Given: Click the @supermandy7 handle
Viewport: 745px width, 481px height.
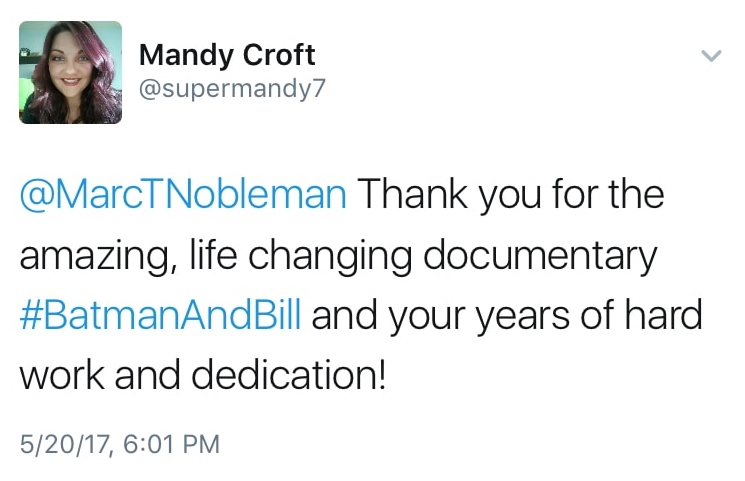Looking at the screenshot, I should [232, 90].
